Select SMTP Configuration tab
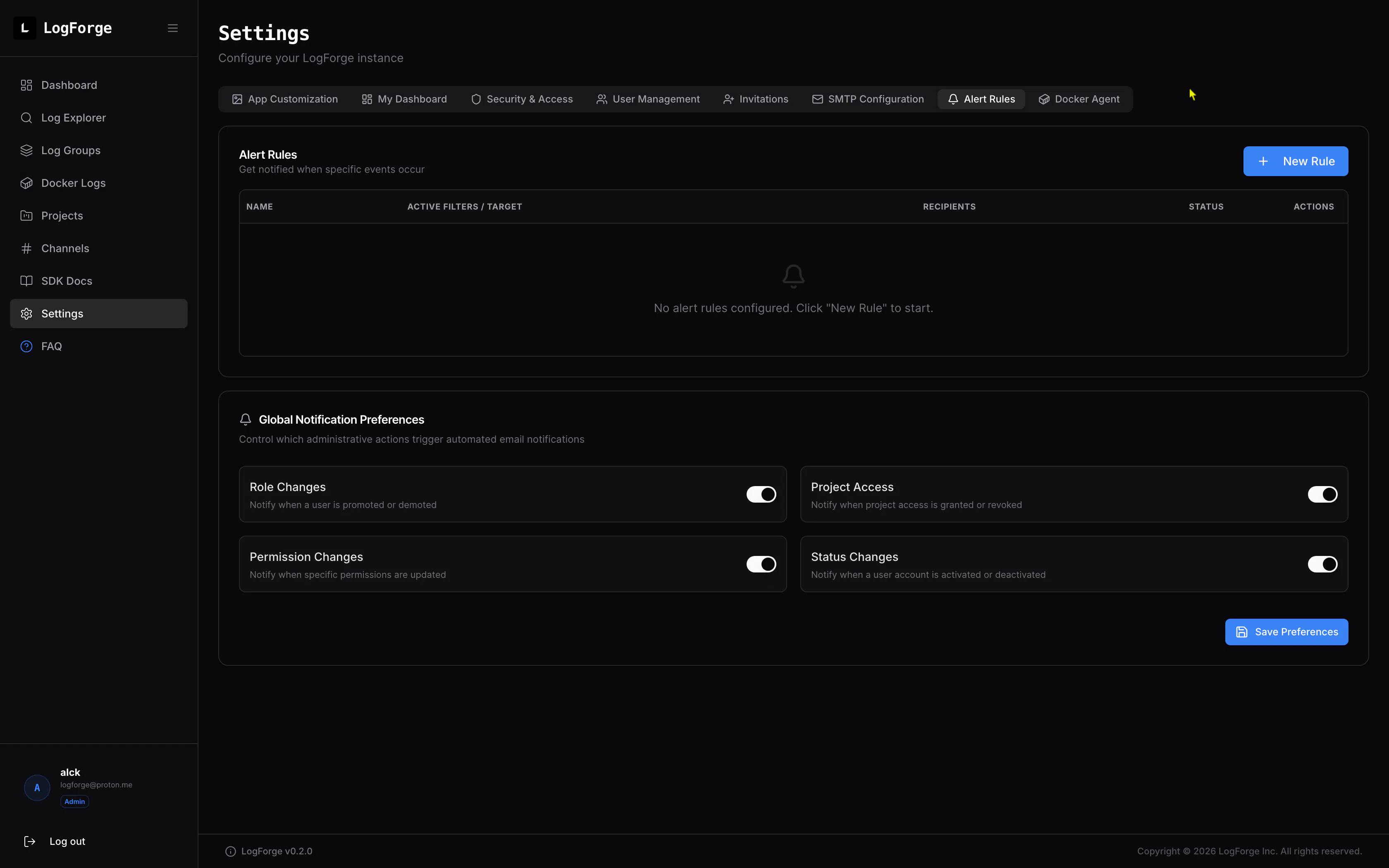Image resolution: width=1389 pixels, height=868 pixels. coord(868,99)
